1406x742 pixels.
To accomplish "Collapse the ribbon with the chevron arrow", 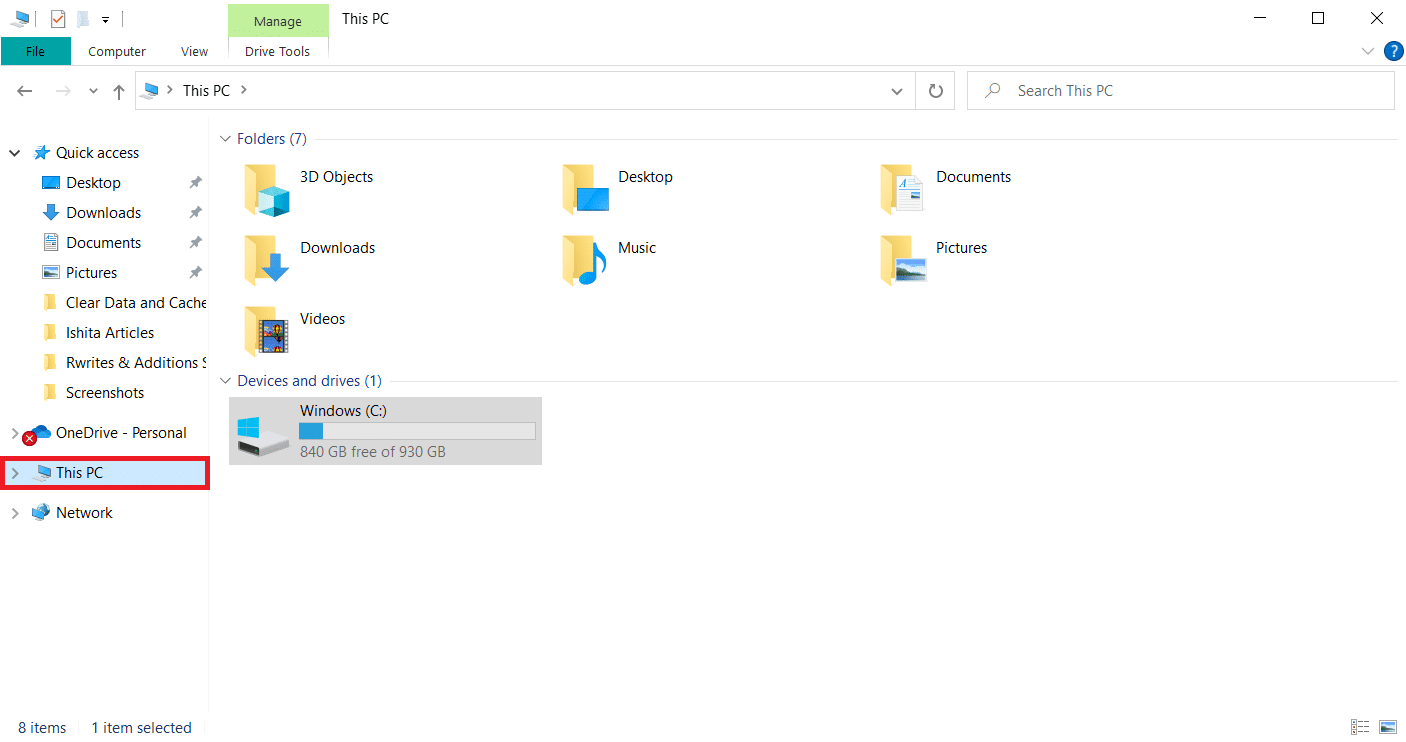I will [x=1368, y=51].
